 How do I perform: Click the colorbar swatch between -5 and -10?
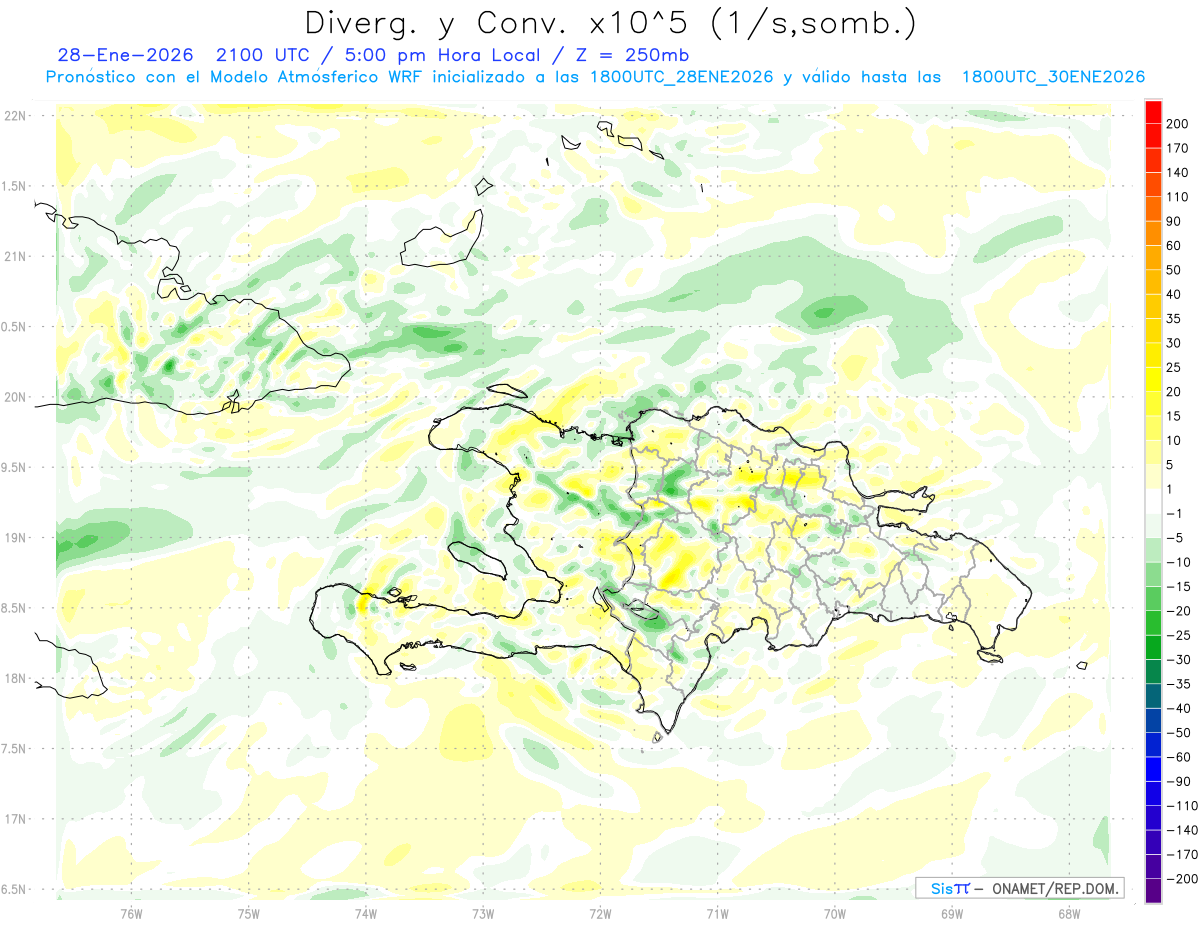click(1153, 550)
